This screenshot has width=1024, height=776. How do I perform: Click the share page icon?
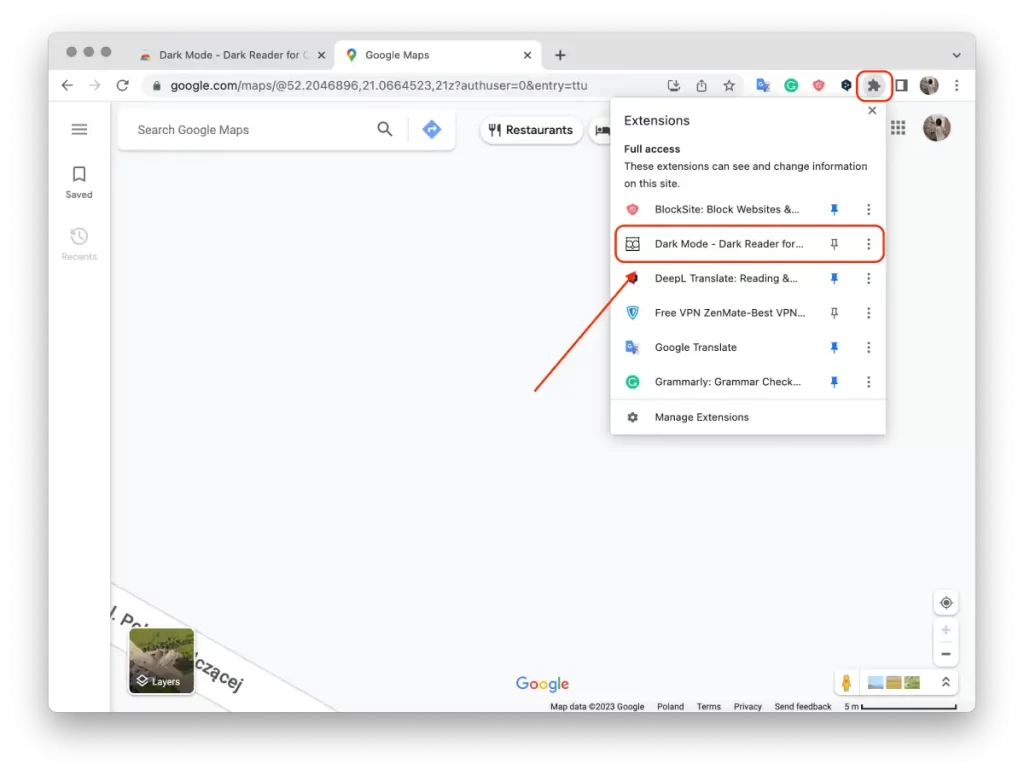point(701,86)
